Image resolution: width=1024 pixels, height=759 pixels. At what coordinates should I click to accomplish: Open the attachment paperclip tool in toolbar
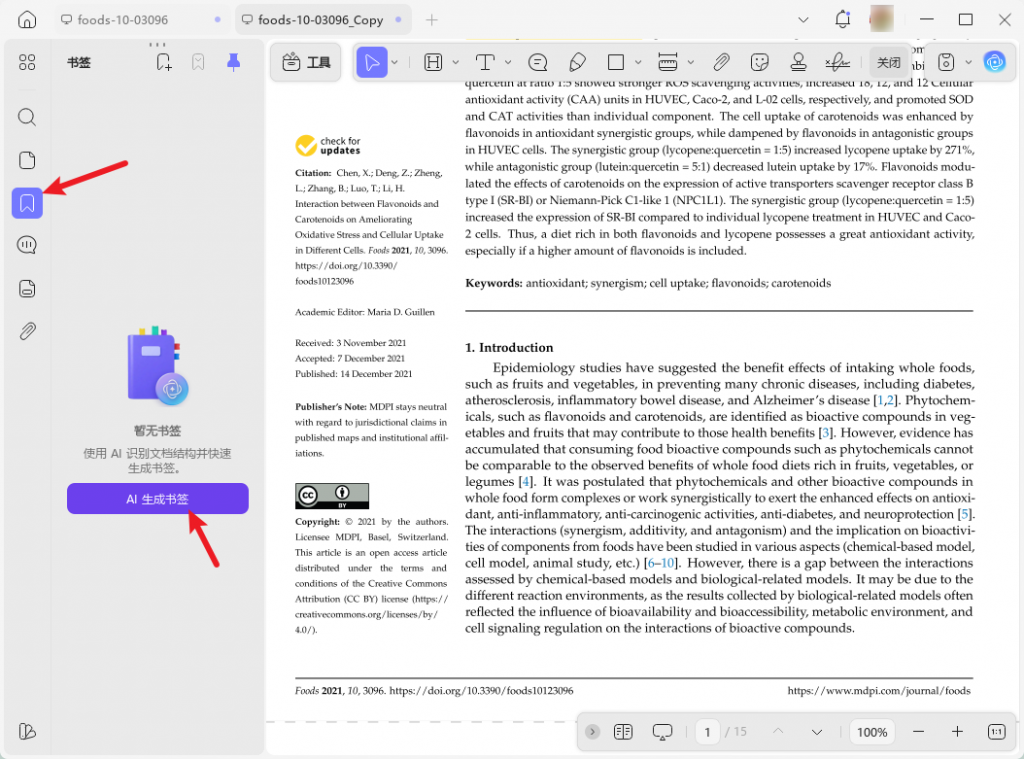721,62
